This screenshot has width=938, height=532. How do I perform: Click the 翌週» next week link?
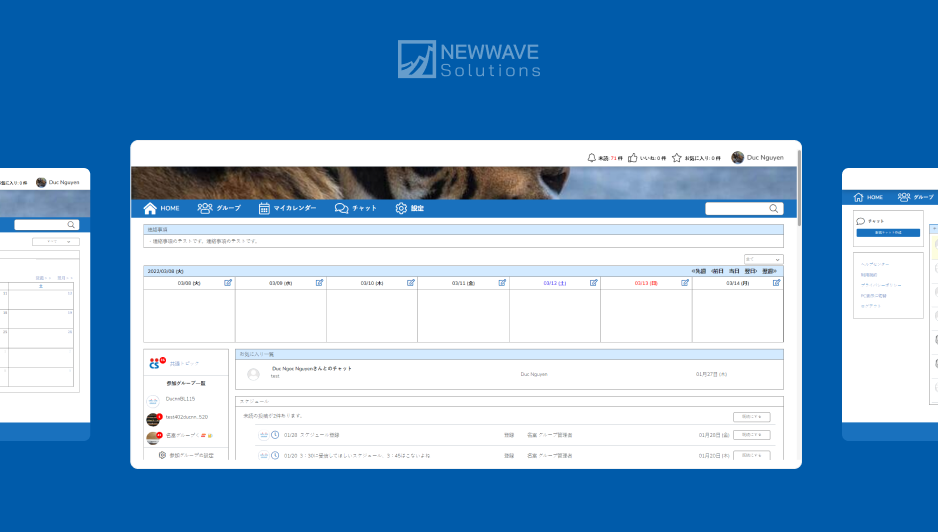click(769, 271)
